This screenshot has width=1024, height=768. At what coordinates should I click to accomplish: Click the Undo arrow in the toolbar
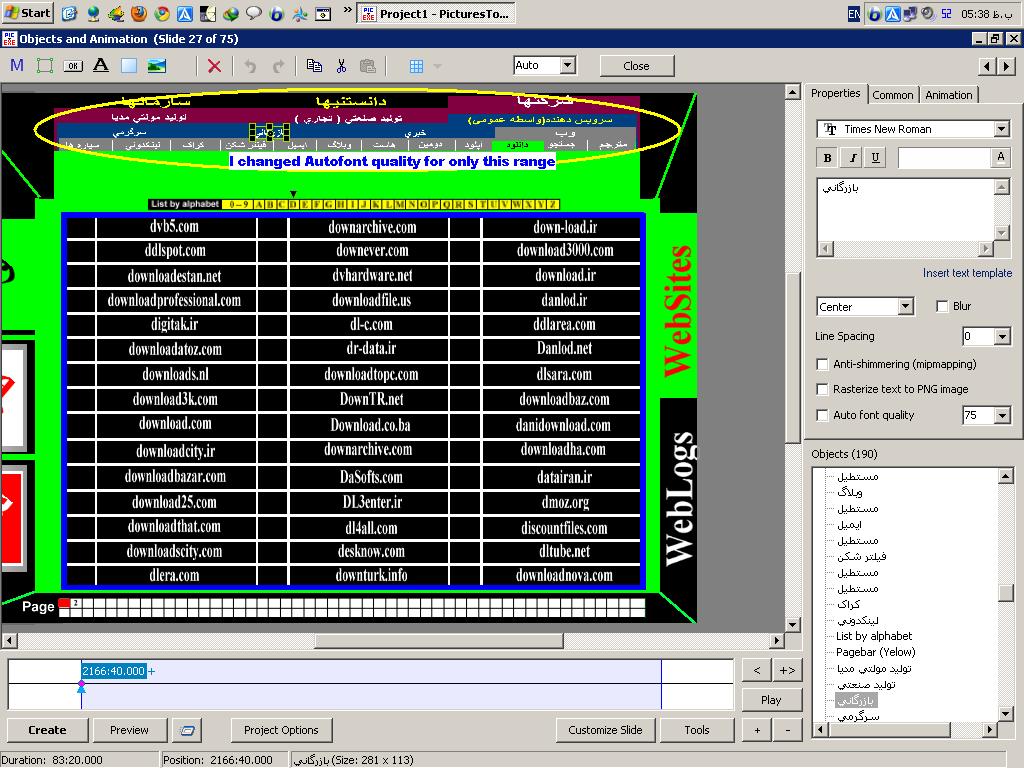250,65
